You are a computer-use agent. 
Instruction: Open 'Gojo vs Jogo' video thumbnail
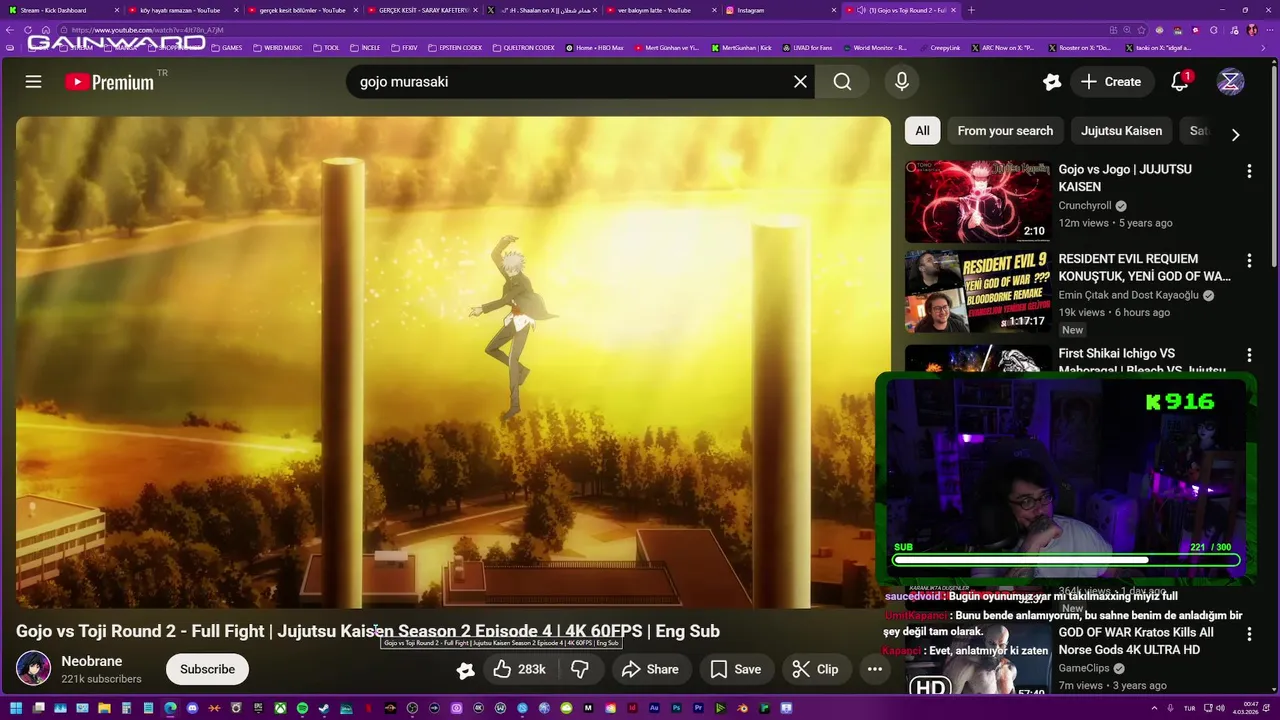point(978,201)
